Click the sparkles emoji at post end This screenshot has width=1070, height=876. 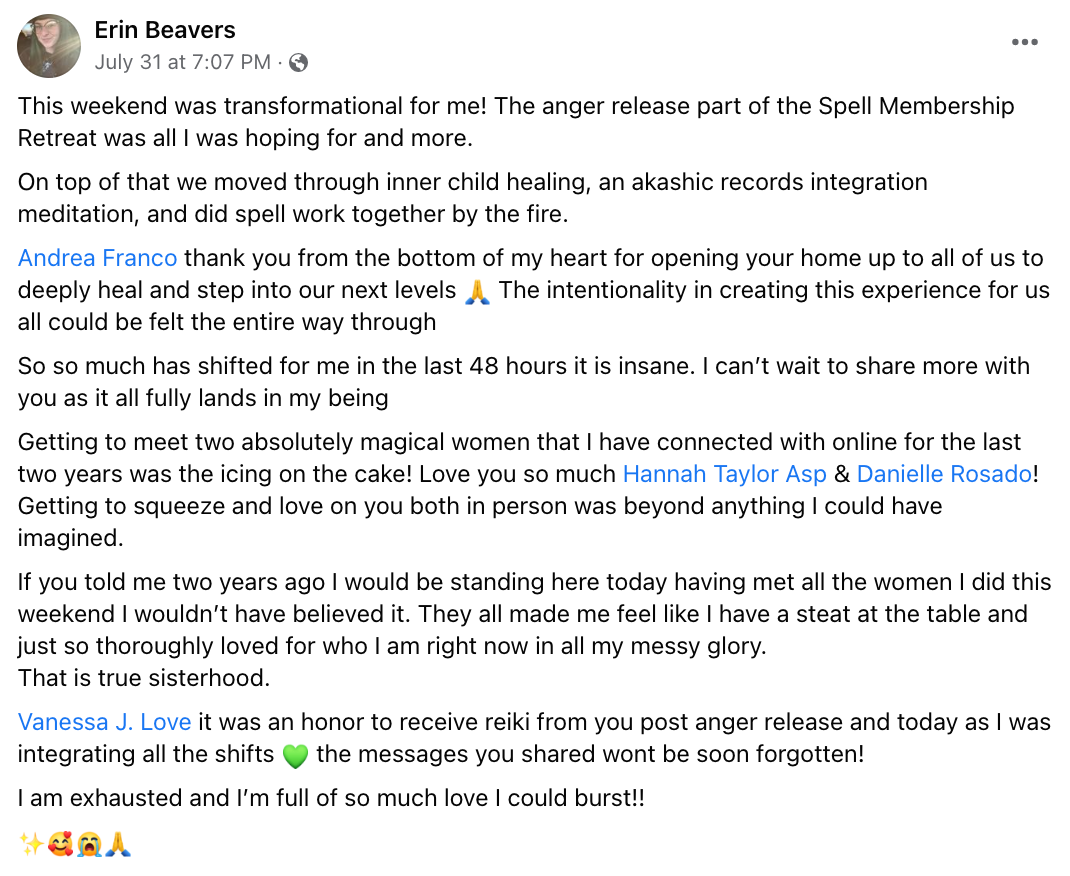click(30, 845)
